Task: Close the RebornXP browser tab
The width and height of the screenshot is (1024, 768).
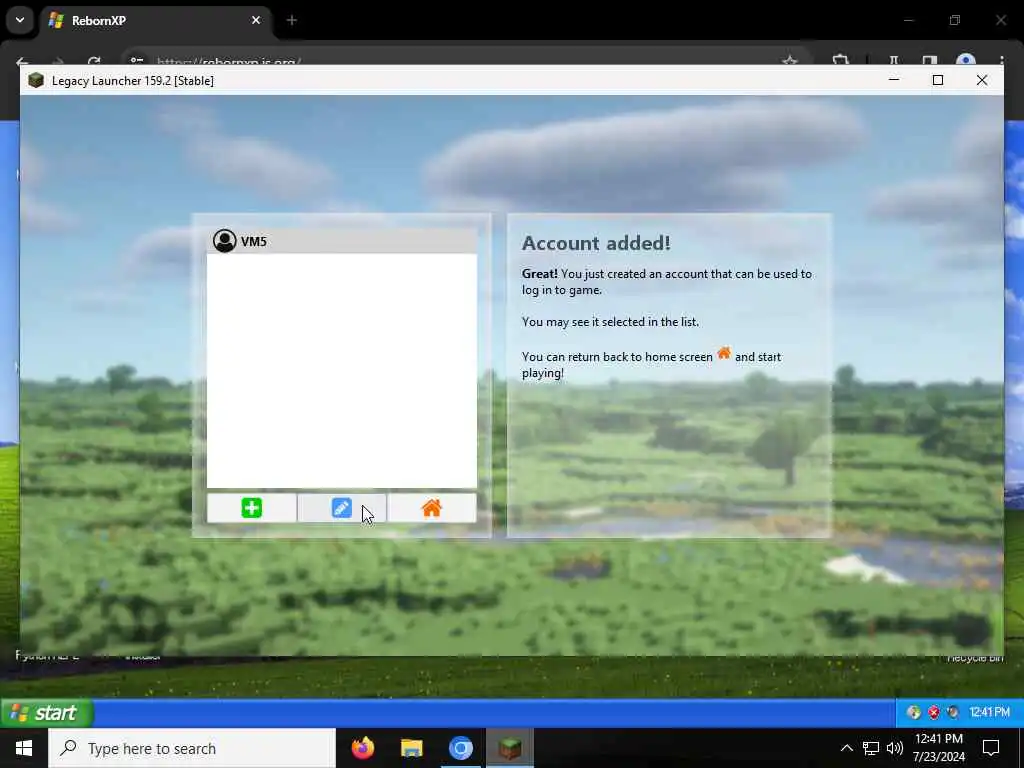Action: click(256, 20)
